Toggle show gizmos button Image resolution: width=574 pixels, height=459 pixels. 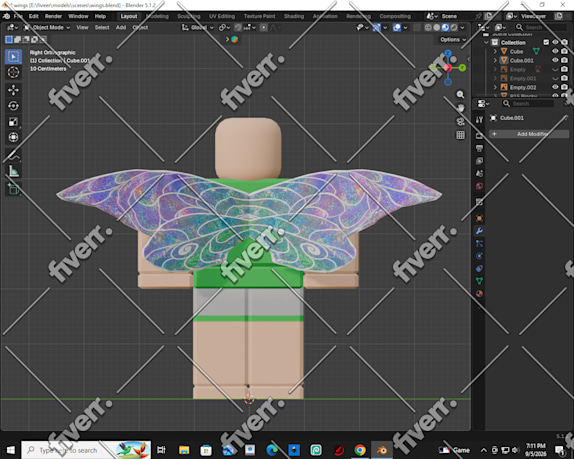coord(377,27)
